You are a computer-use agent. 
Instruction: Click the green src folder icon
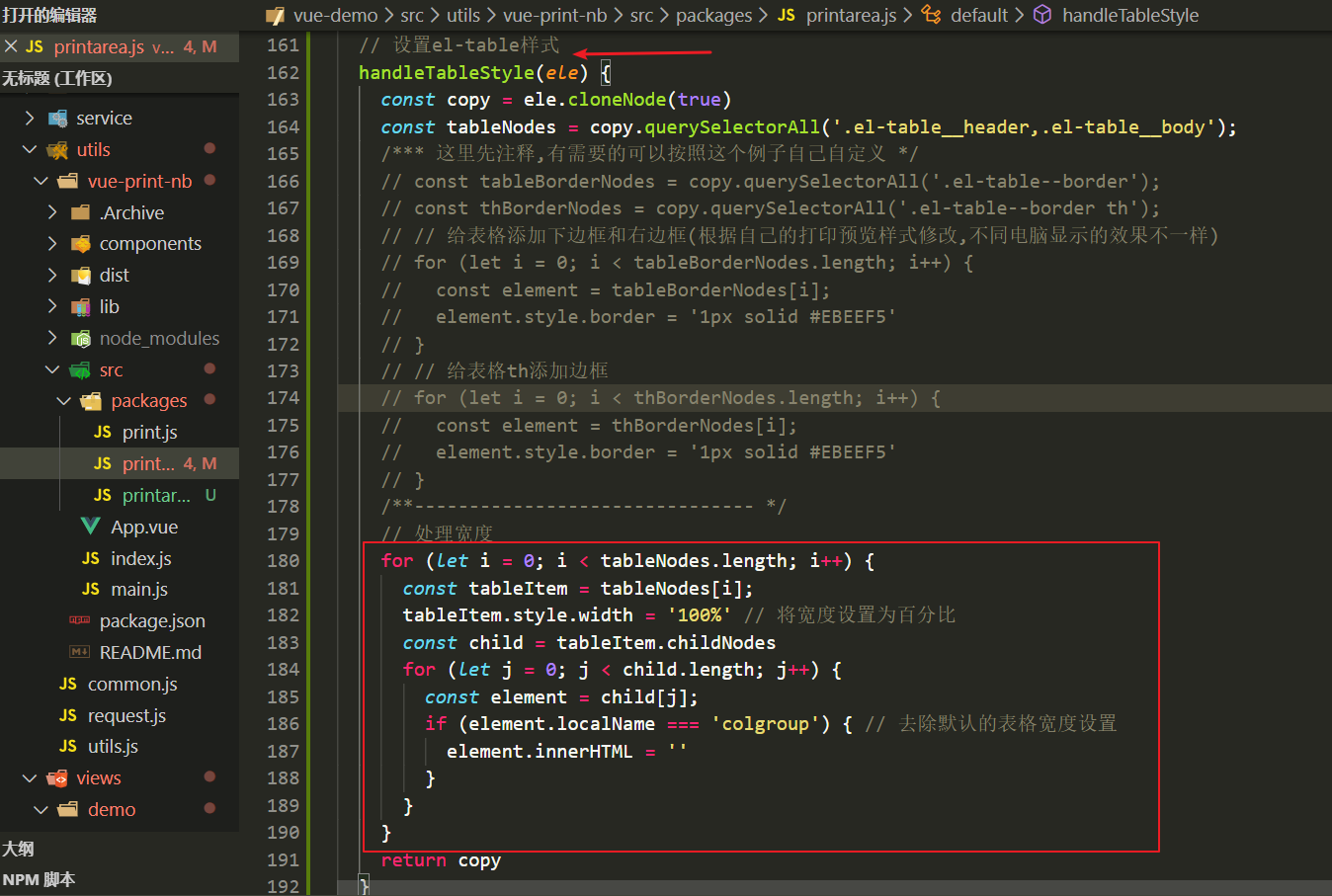[x=81, y=369]
